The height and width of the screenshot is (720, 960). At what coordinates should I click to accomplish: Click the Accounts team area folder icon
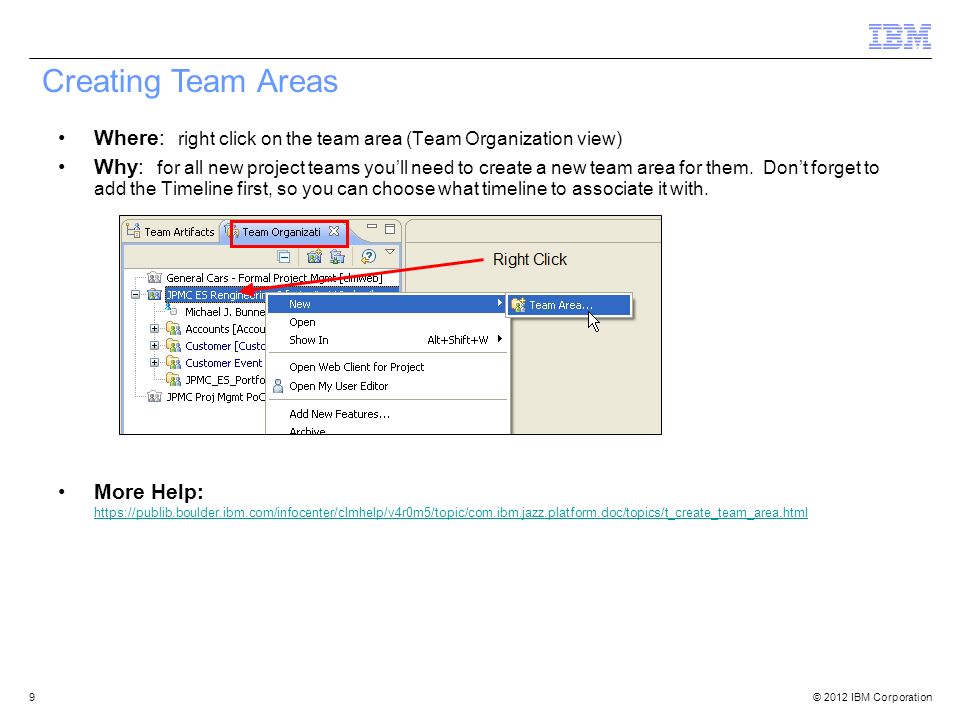[x=173, y=329]
